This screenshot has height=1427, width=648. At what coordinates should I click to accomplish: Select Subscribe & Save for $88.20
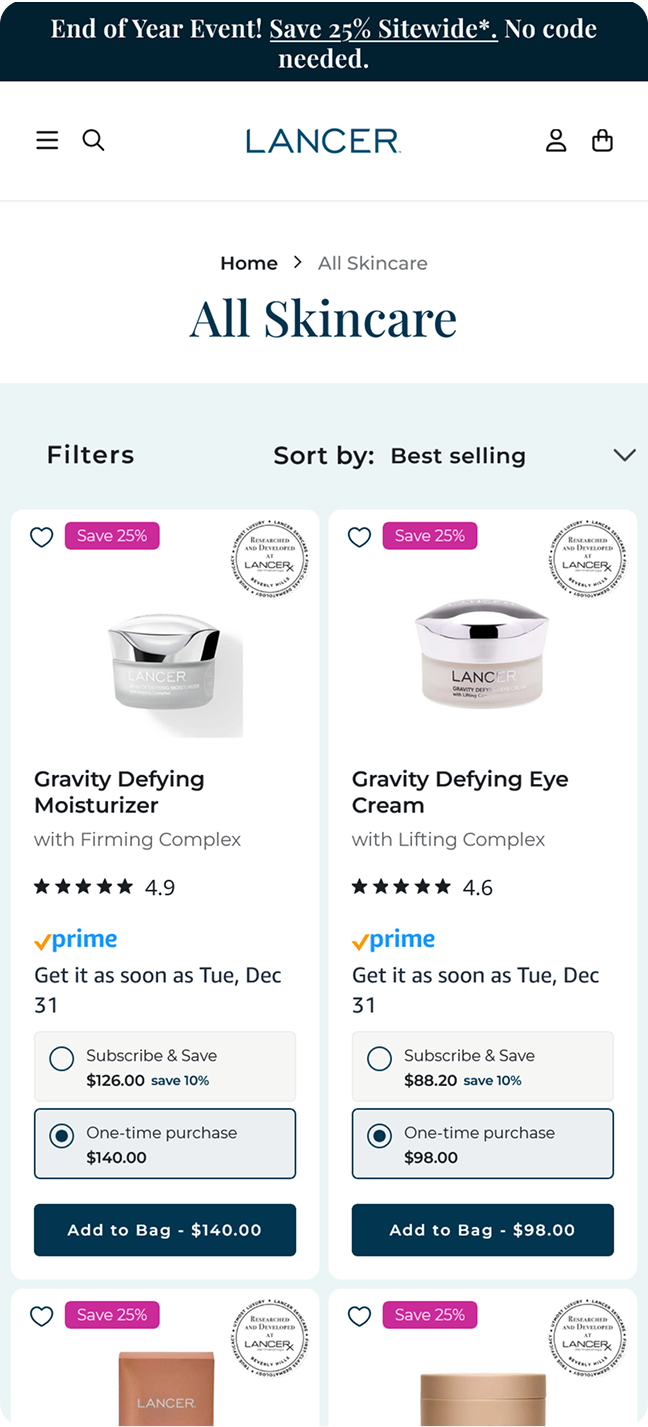pyautogui.click(x=380, y=1058)
